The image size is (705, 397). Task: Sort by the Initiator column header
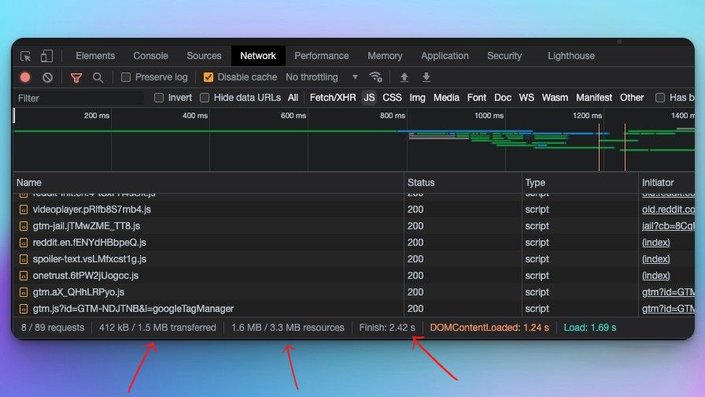(x=666, y=183)
